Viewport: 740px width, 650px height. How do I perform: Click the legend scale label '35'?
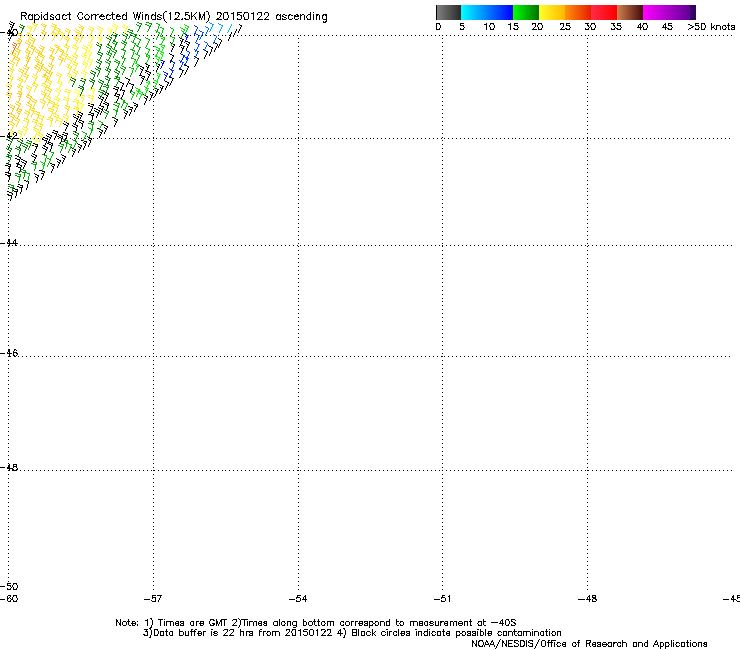616,27
